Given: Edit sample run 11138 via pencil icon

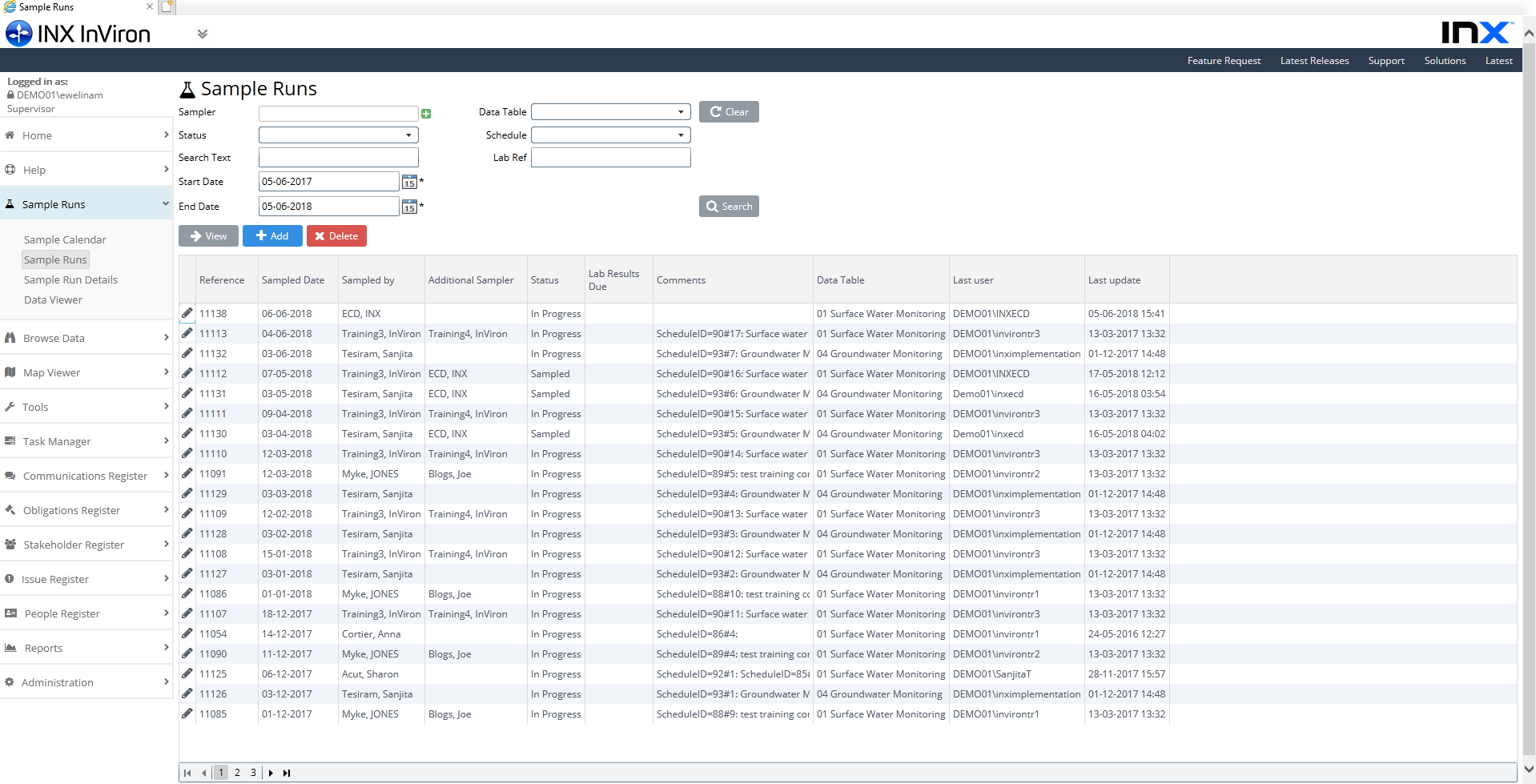Looking at the screenshot, I should tap(187, 313).
